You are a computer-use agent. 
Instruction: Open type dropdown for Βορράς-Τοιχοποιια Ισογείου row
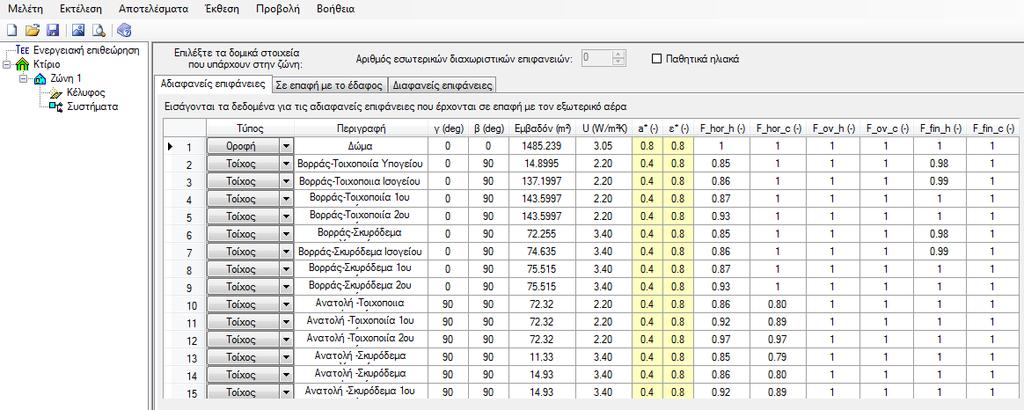285,181
